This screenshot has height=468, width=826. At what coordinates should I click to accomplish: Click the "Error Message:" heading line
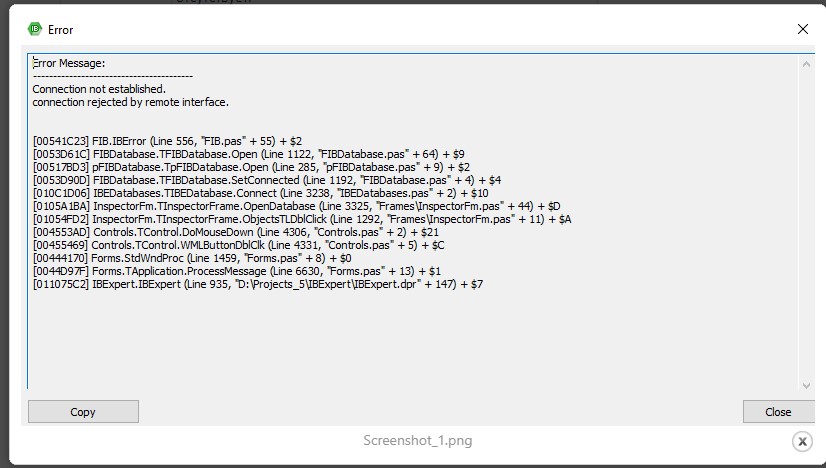pos(68,63)
